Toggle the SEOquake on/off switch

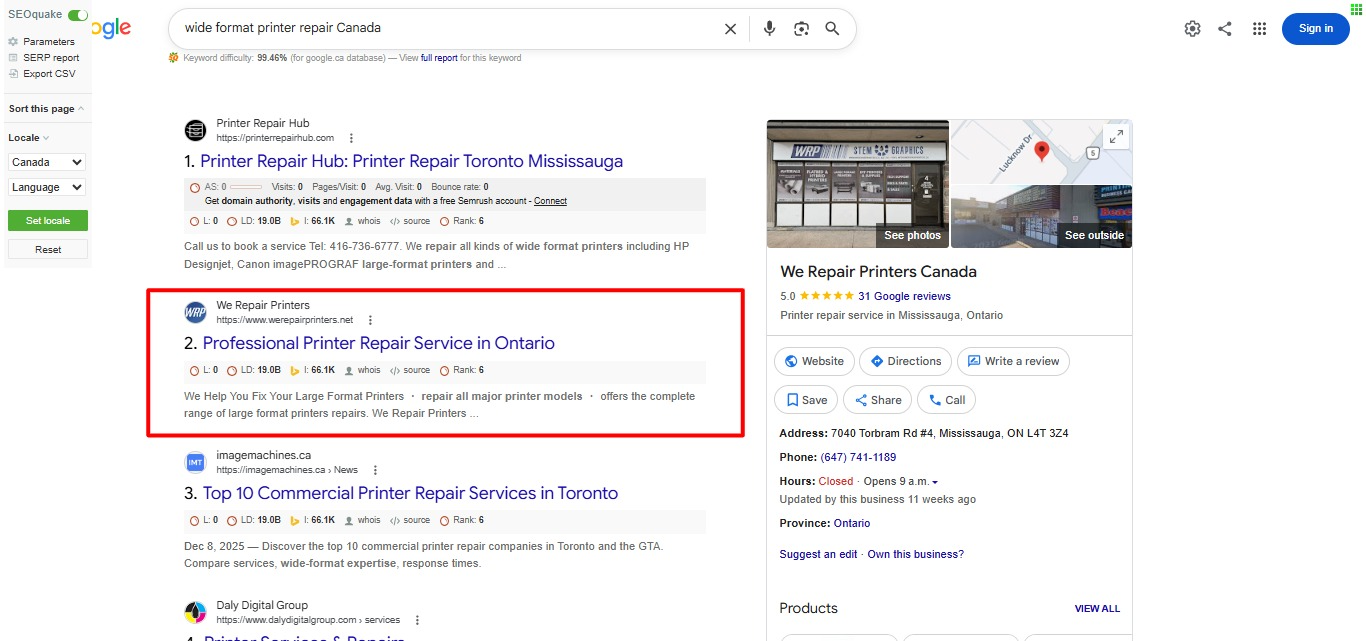(77, 15)
